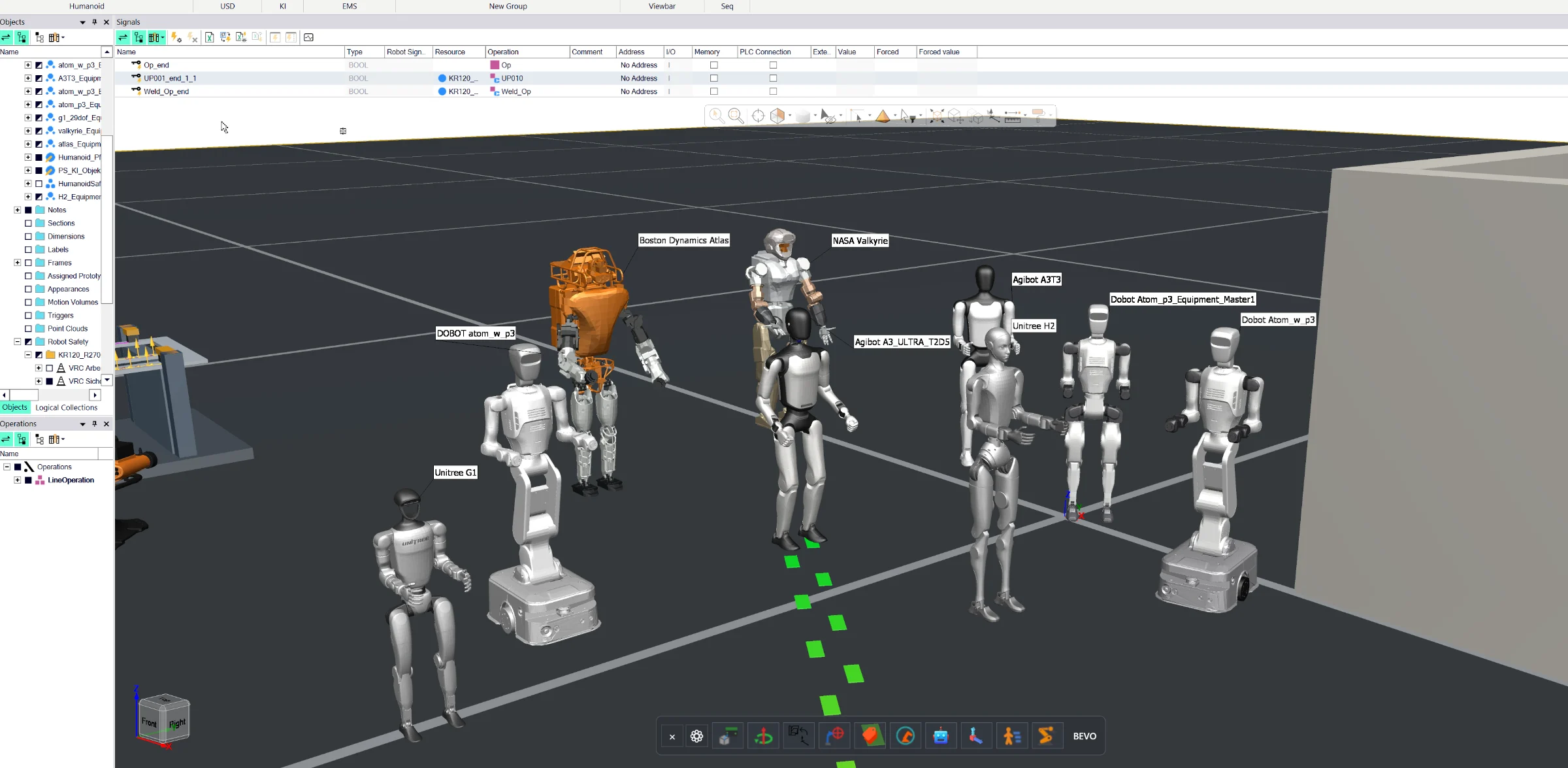The height and width of the screenshot is (768, 1568).
Task: Click the orange price tag icon in BEVO bar
Action: click(x=870, y=736)
